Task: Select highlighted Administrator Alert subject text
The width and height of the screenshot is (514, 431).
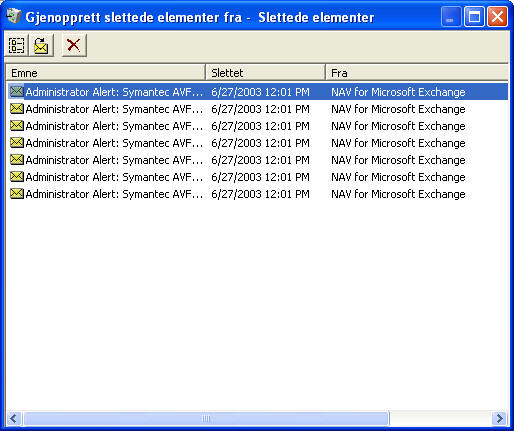Action: coord(114,92)
